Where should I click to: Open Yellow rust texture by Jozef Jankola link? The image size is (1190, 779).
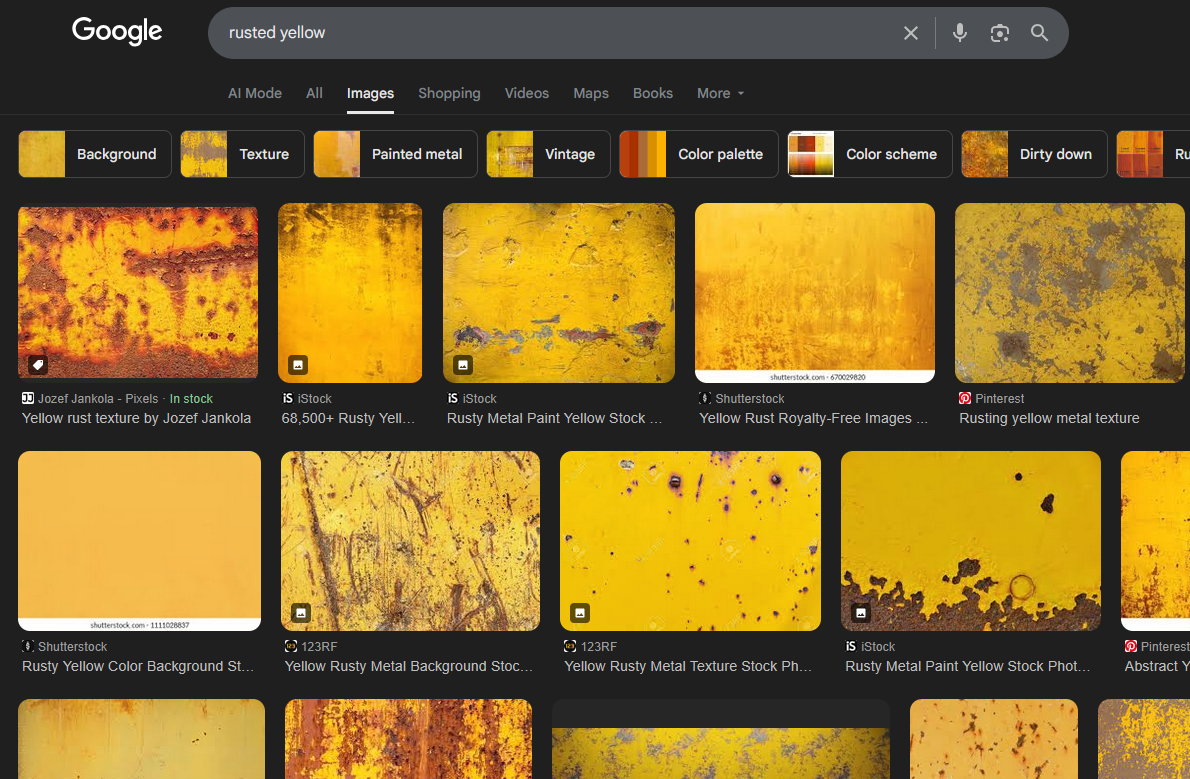coord(136,418)
